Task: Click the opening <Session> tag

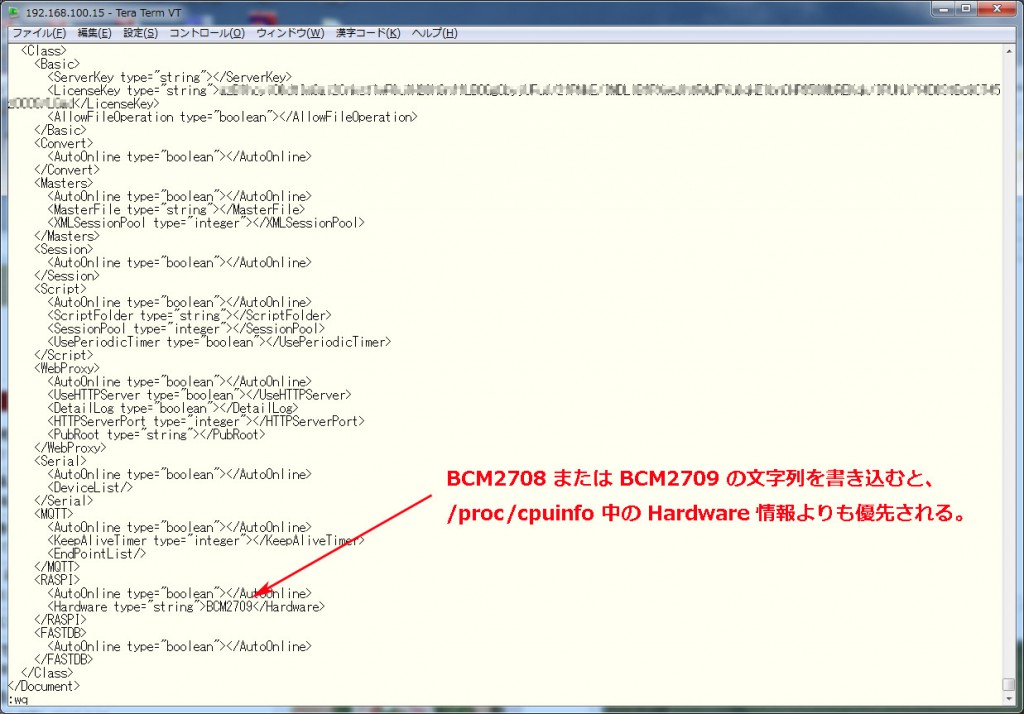Action: tap(63, 250)
